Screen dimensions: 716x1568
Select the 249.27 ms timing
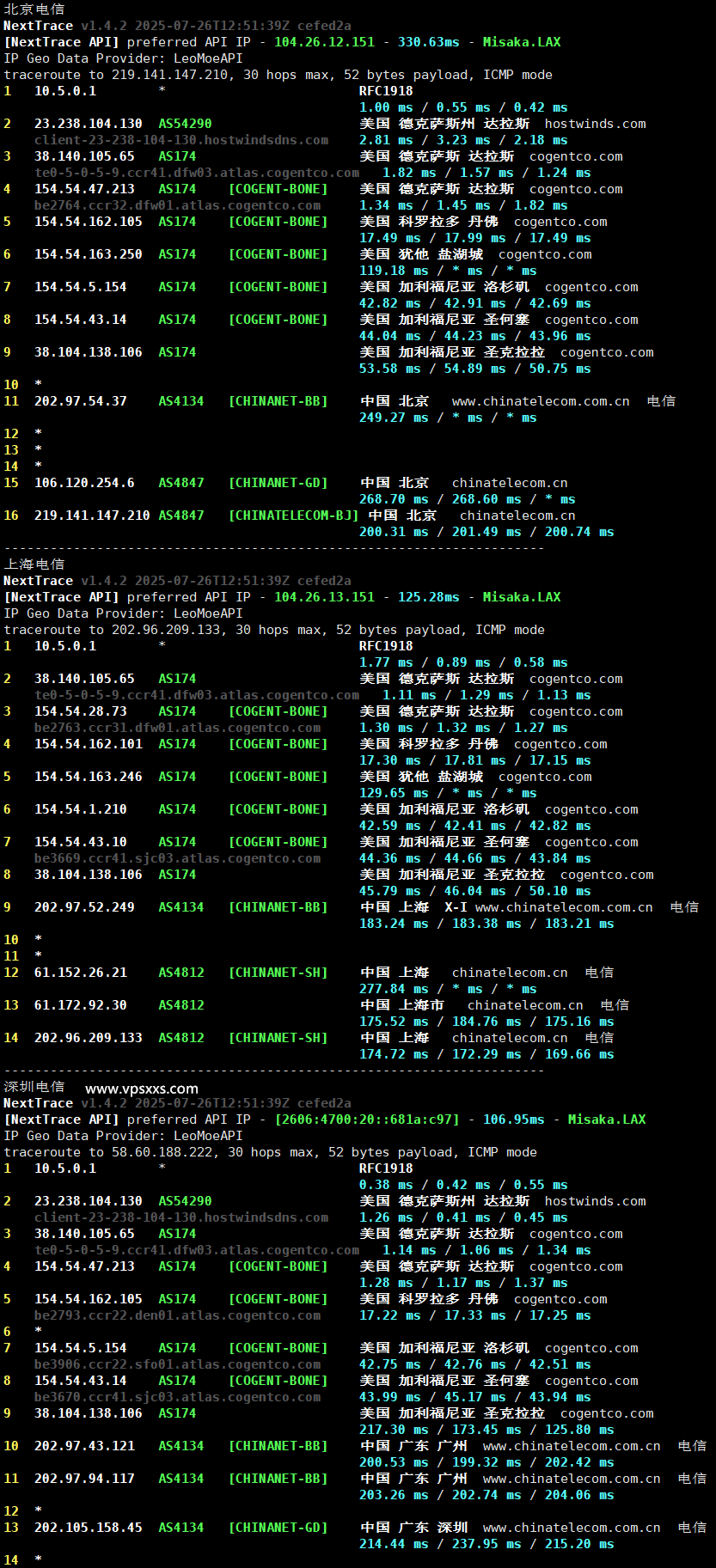394,418
